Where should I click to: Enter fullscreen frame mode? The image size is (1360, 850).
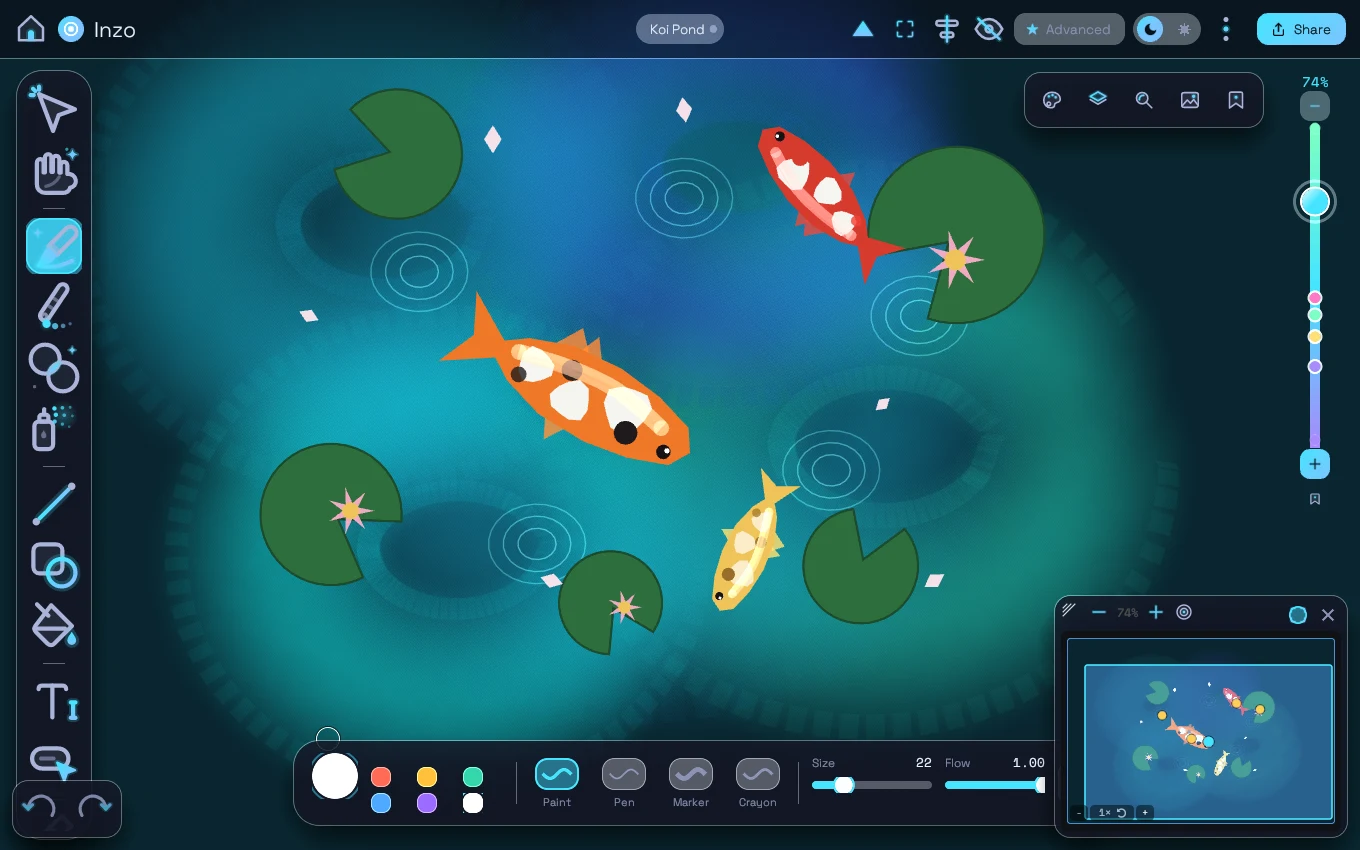click(x=905, y=29)
